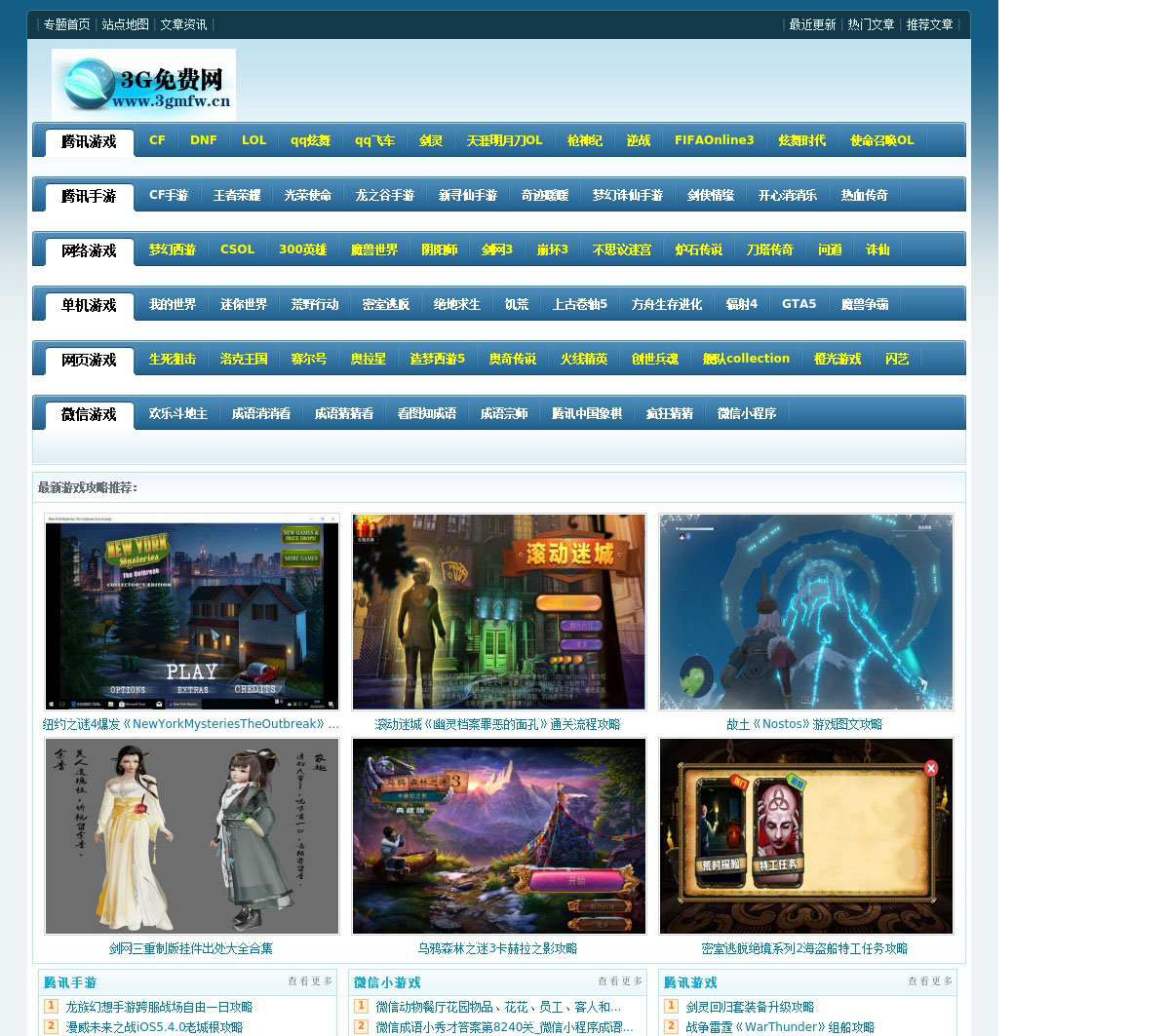Expand 查看更多 in 微信小游戏 section

[x=620, y=981]
